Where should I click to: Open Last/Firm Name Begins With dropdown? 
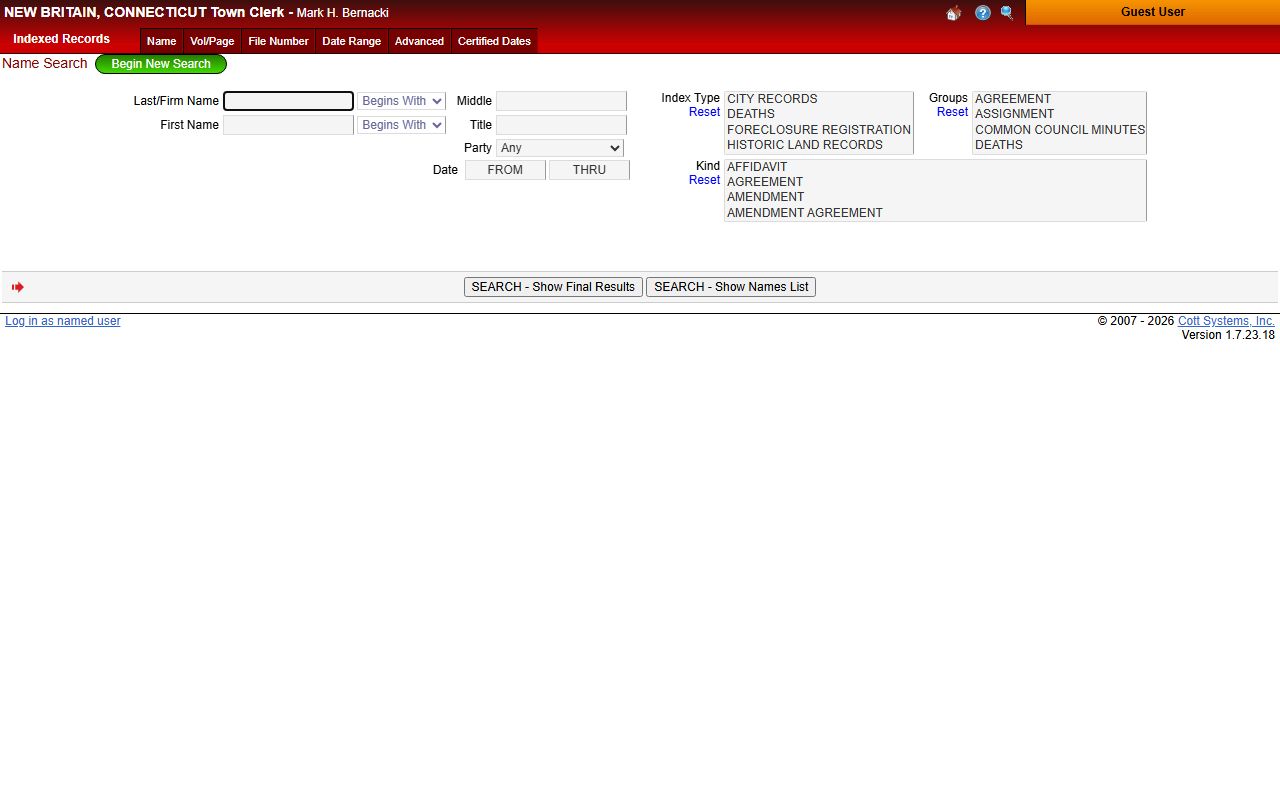click(401, 101)
